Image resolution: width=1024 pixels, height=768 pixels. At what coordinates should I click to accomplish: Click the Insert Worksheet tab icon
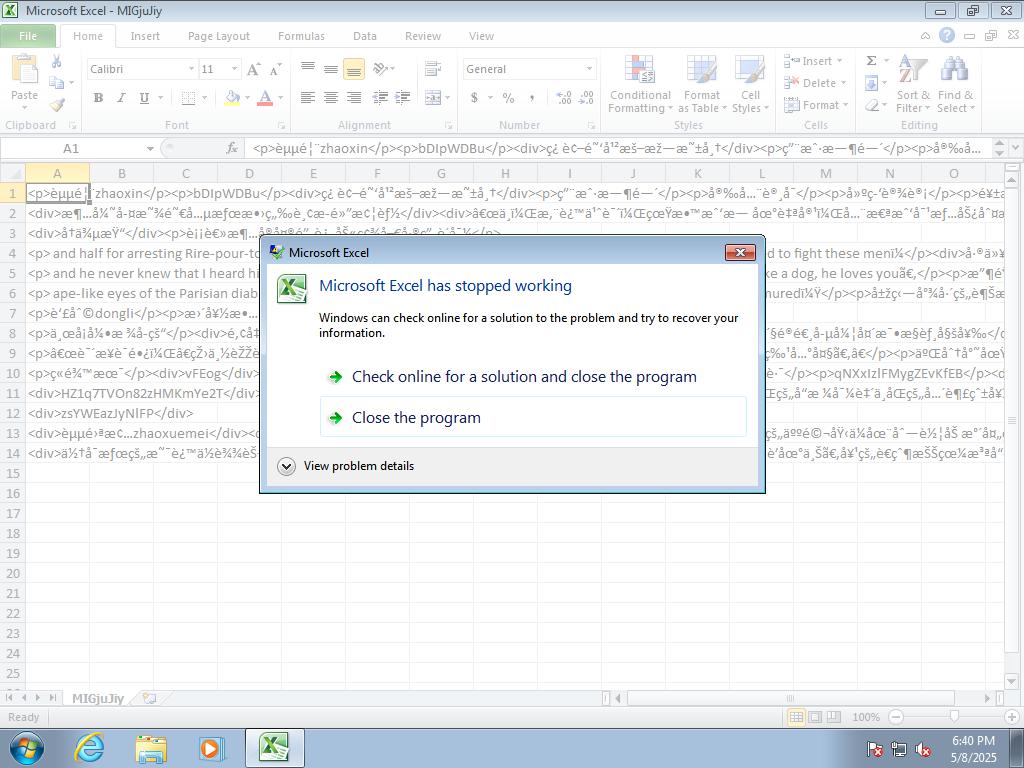[150, 698]
